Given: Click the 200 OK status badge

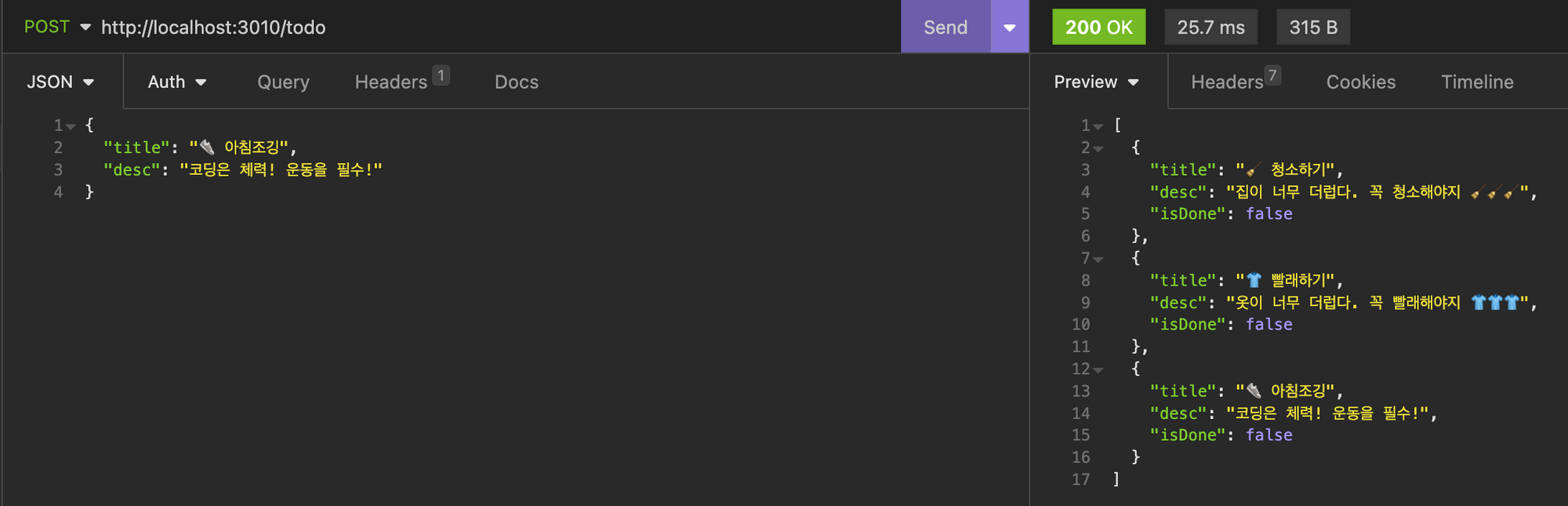Looking at the screenshot, I should [x=1098, y=27].
